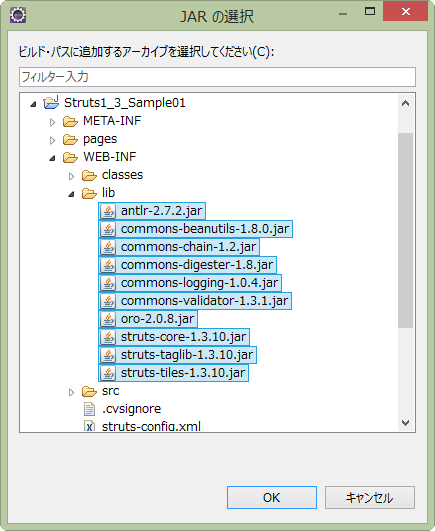Image resolution: width=435 pixels, height=531 pixels.
Task: Select the src folder label
Action: (x=111, y=391)
